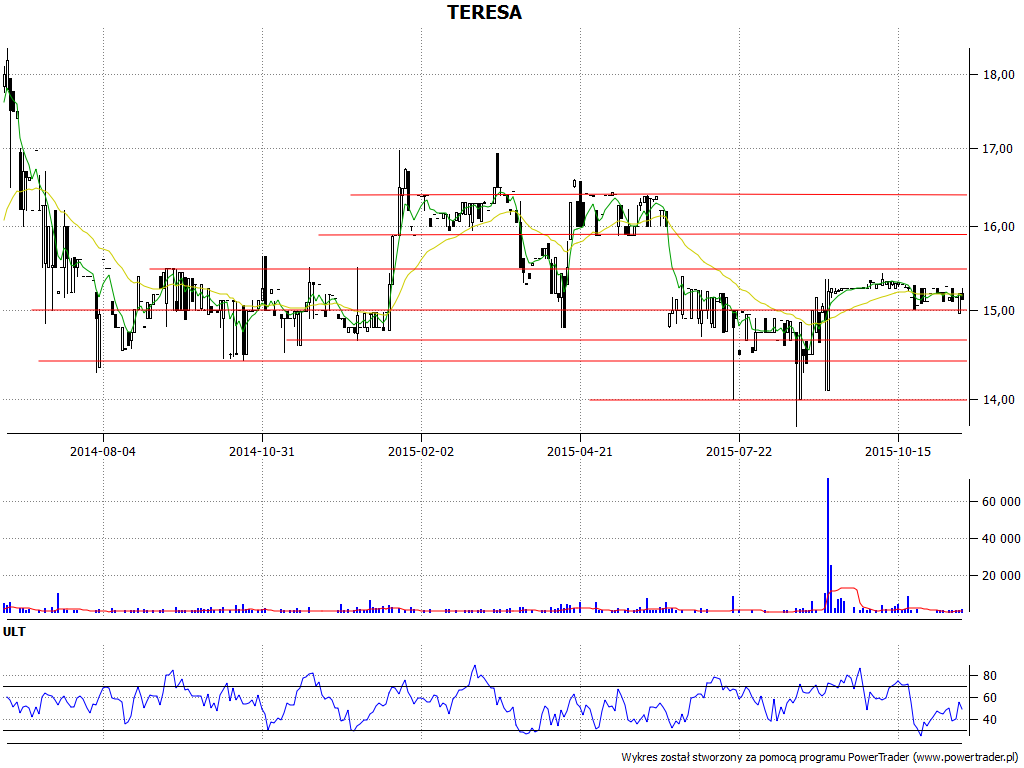The height and width of the screenshot is (768, 1024).
Task: Click the 17,00 price axis label
Action: 999,149
